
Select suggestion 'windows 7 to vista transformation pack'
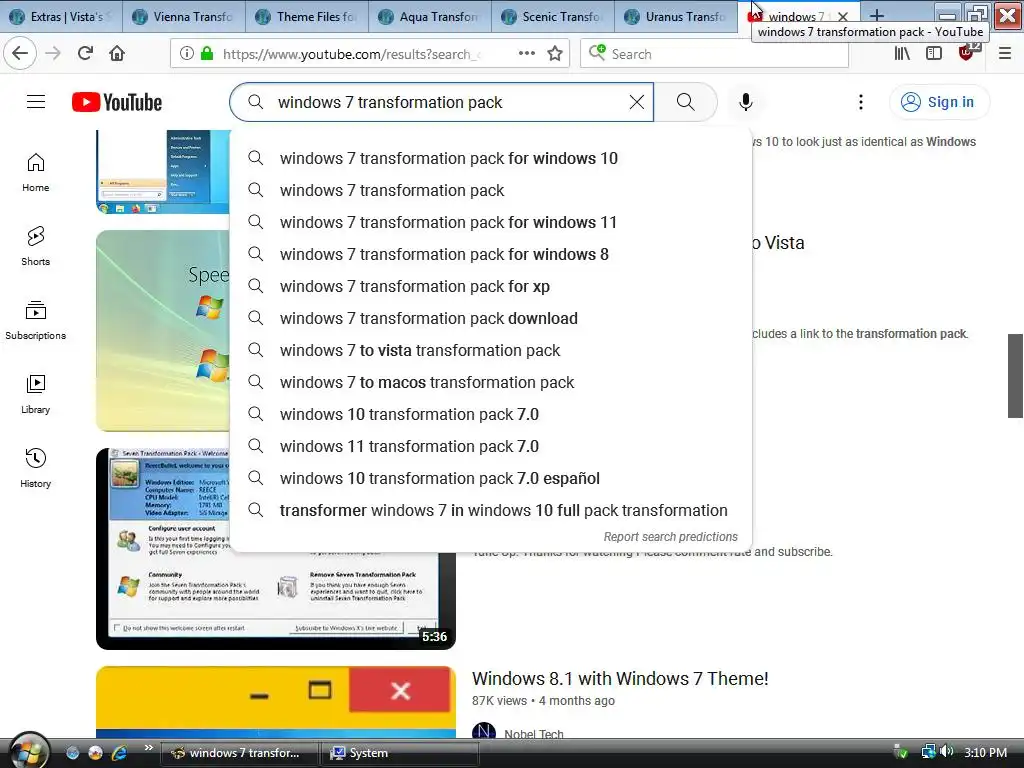(490, 350)
